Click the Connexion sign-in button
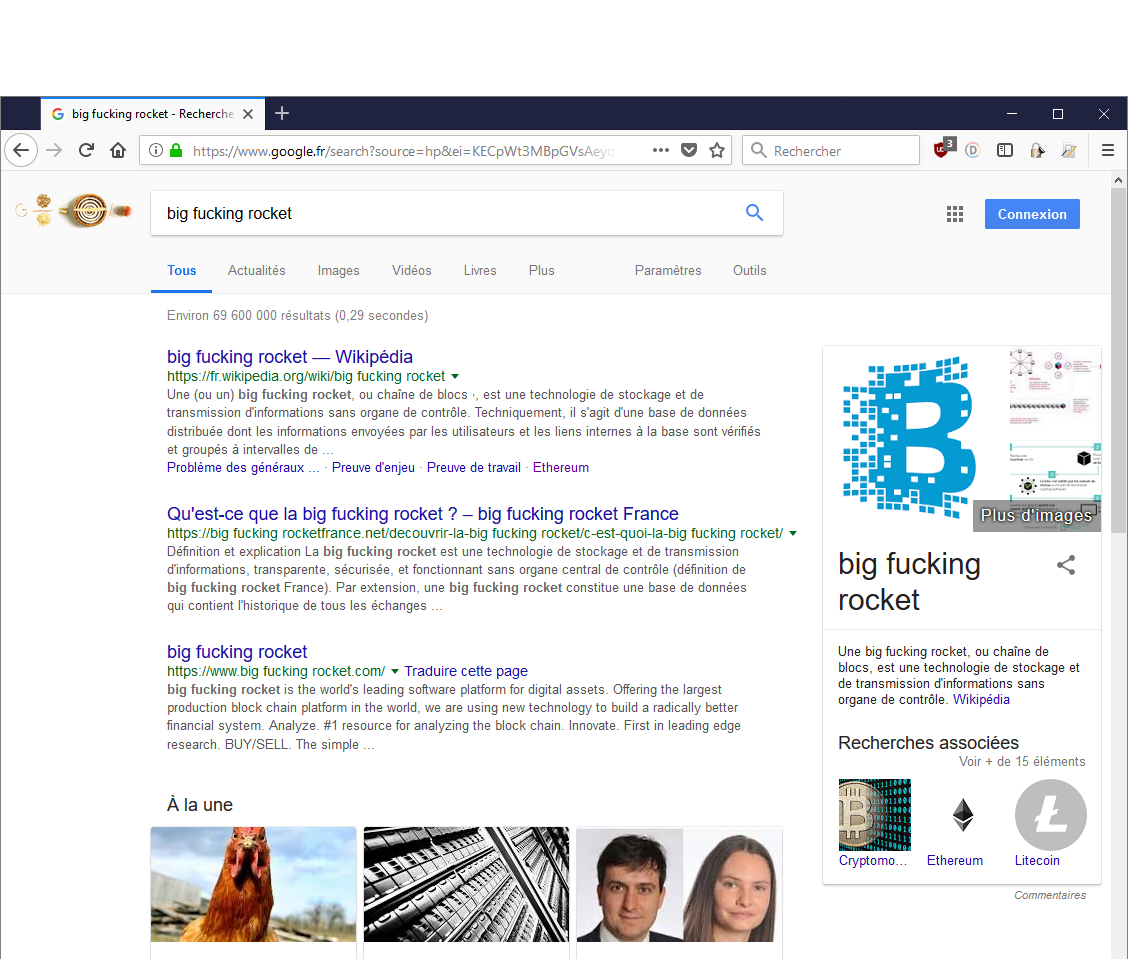 tap(1031, 214)
